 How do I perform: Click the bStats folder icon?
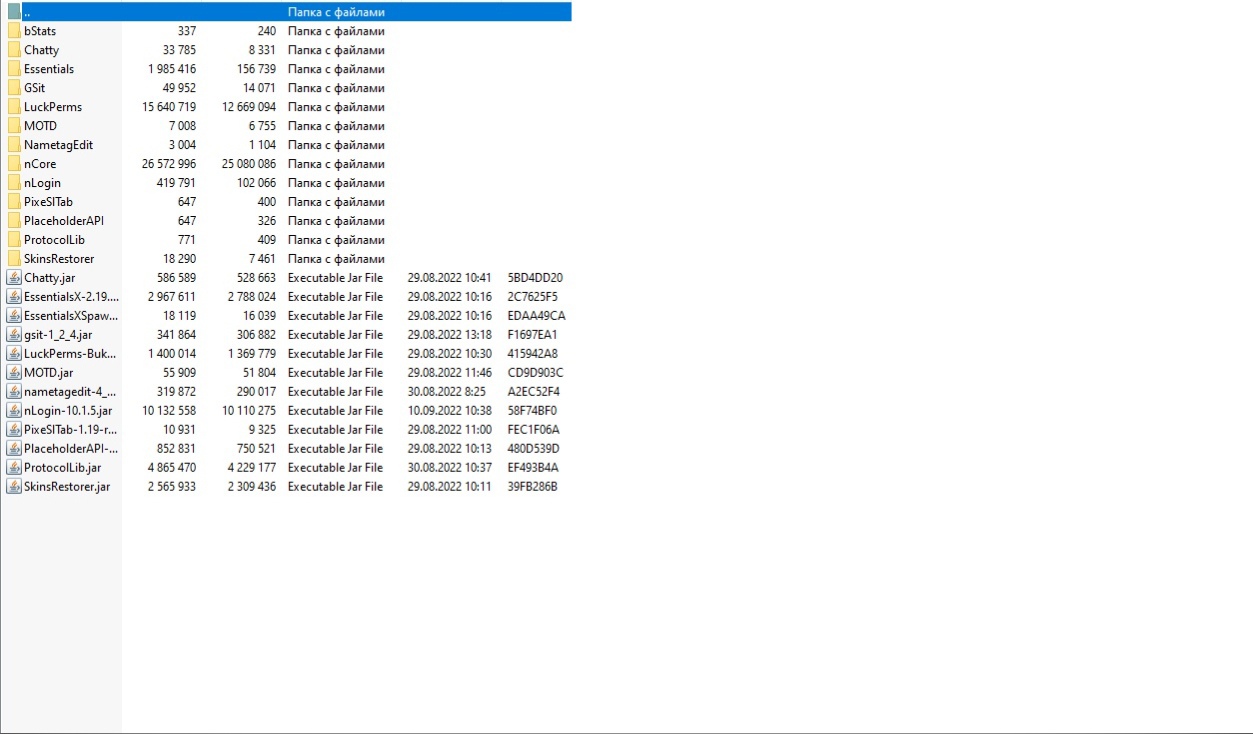pos(14,31)
